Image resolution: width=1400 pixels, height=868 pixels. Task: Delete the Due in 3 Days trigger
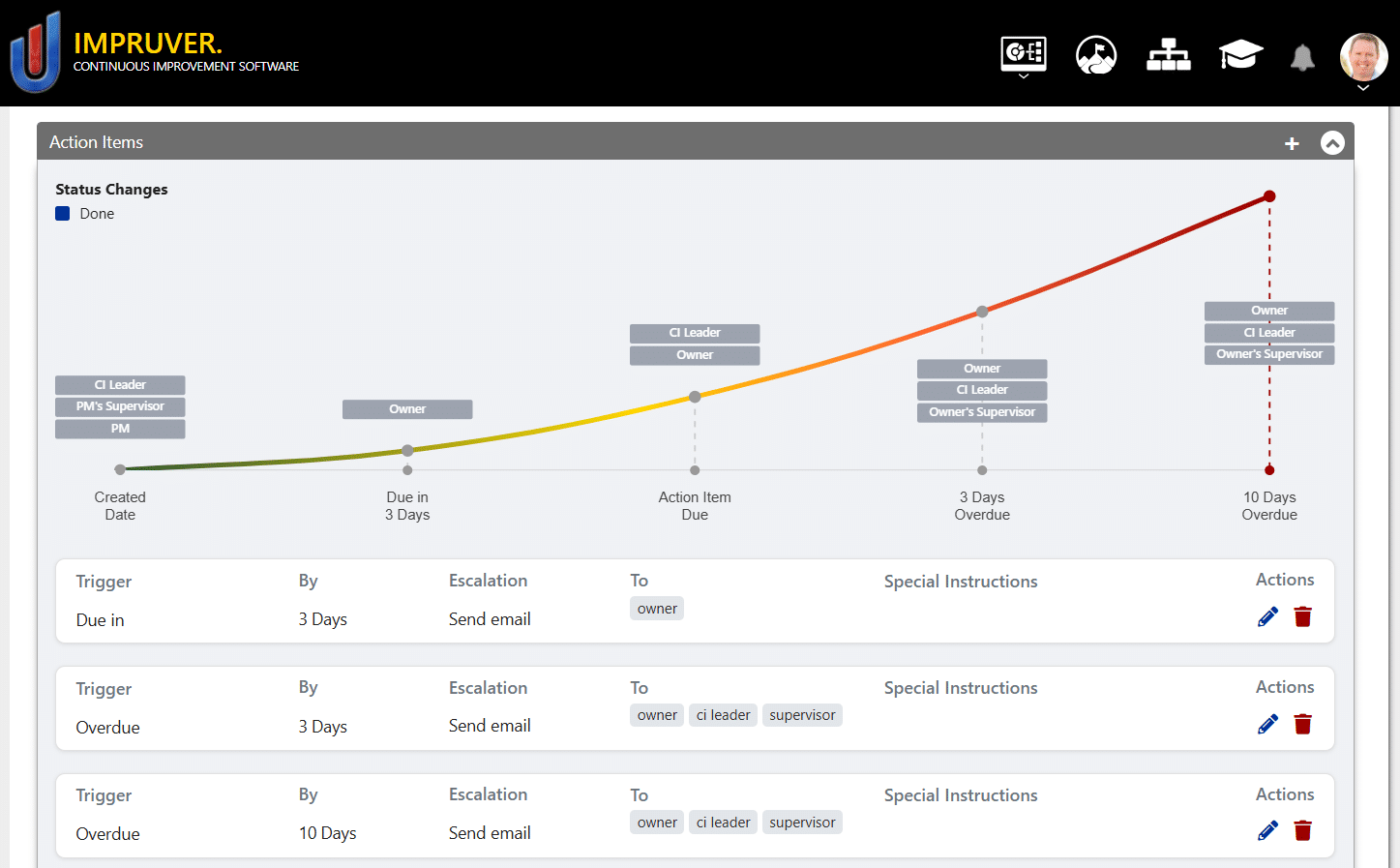tap(1303, 617)
